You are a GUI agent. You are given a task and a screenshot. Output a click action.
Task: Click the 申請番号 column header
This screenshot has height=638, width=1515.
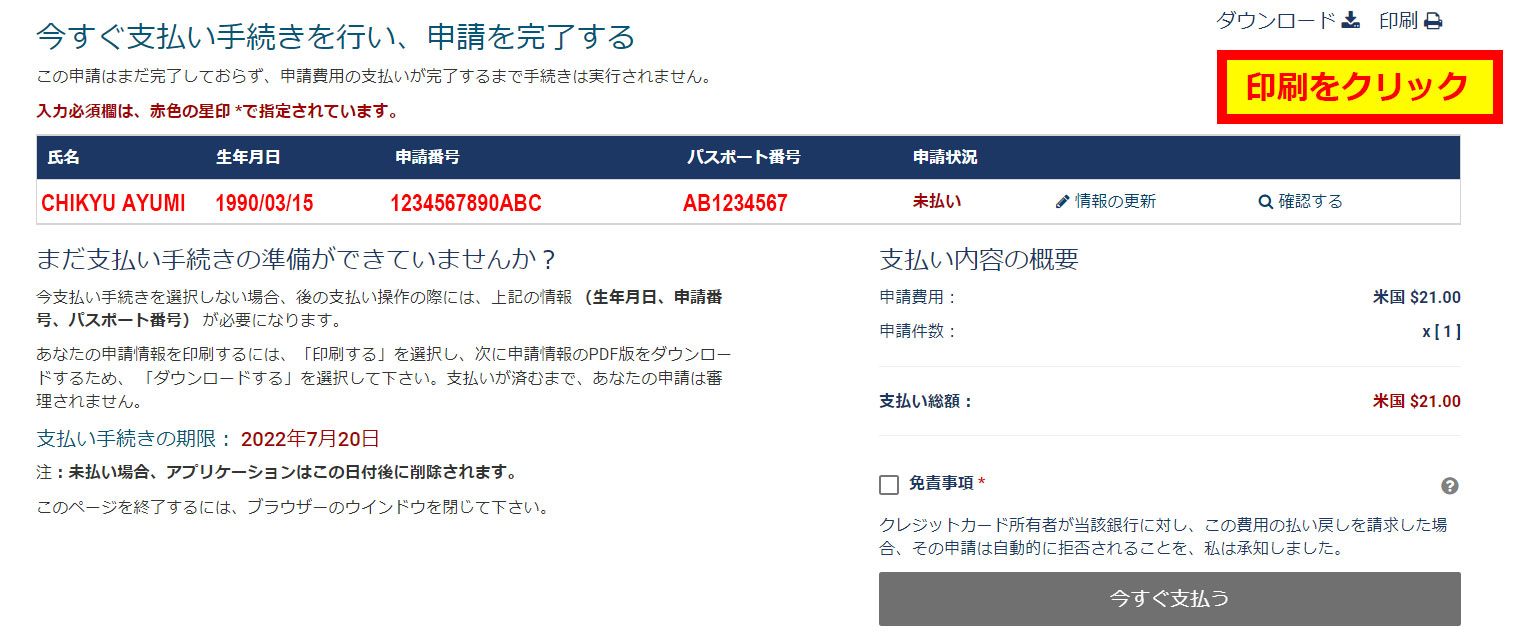427,157
